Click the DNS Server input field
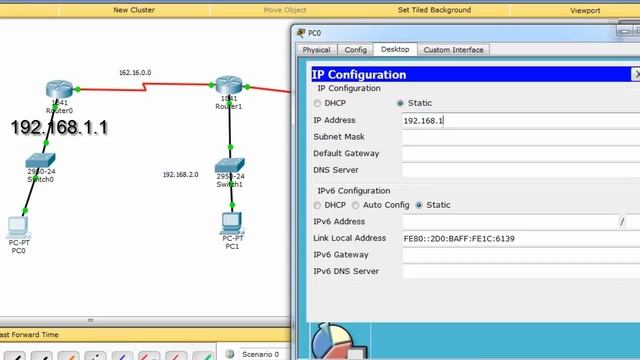Image resolution: width=640 pixels, height=360 pixels. [521, 170]
